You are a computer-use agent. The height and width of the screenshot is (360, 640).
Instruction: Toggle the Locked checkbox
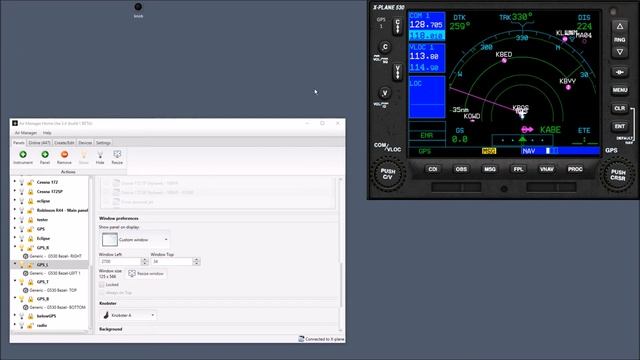(102, 284)
